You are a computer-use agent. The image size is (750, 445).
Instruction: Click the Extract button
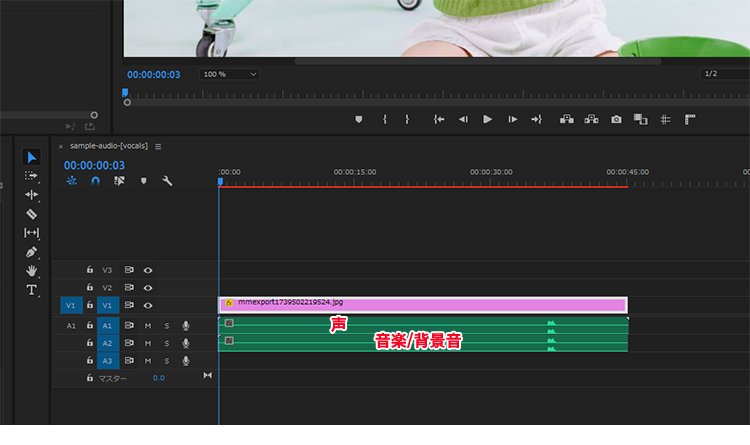[591, 119]
